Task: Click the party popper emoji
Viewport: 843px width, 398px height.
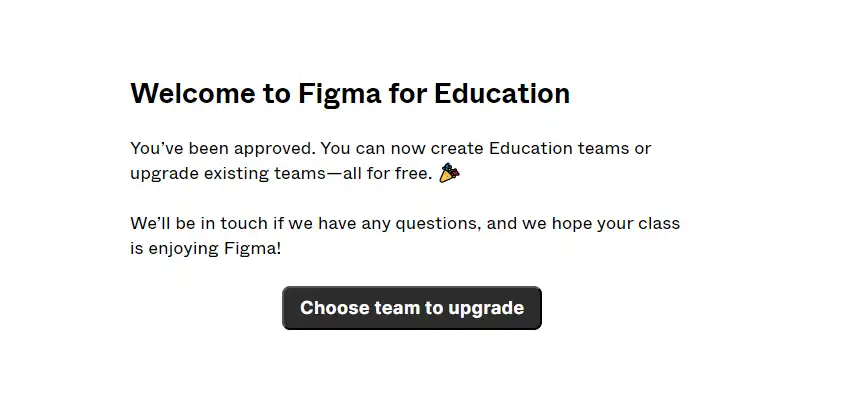Action: pyautogui.click(x=449, y=173)
